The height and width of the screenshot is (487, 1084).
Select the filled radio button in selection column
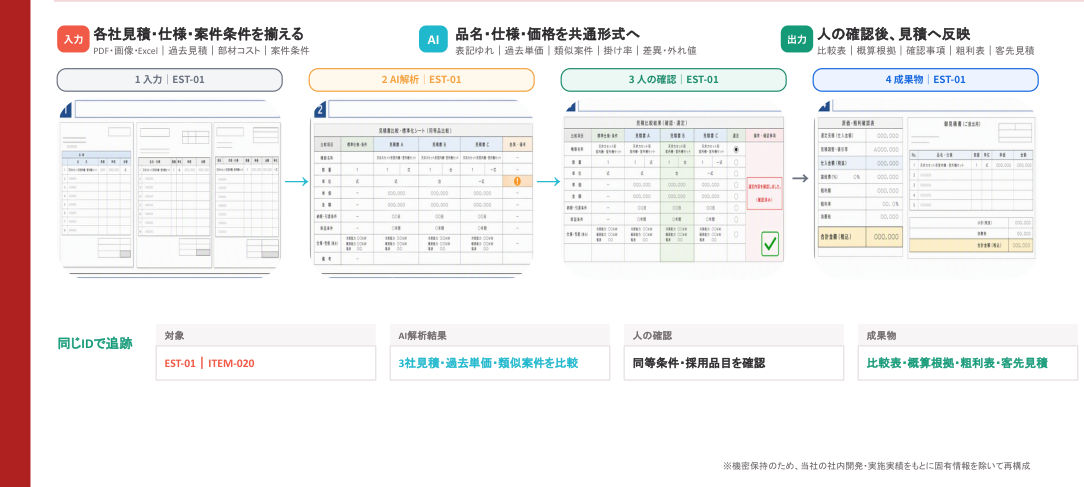pyautogui.click(x=736, y=149)
